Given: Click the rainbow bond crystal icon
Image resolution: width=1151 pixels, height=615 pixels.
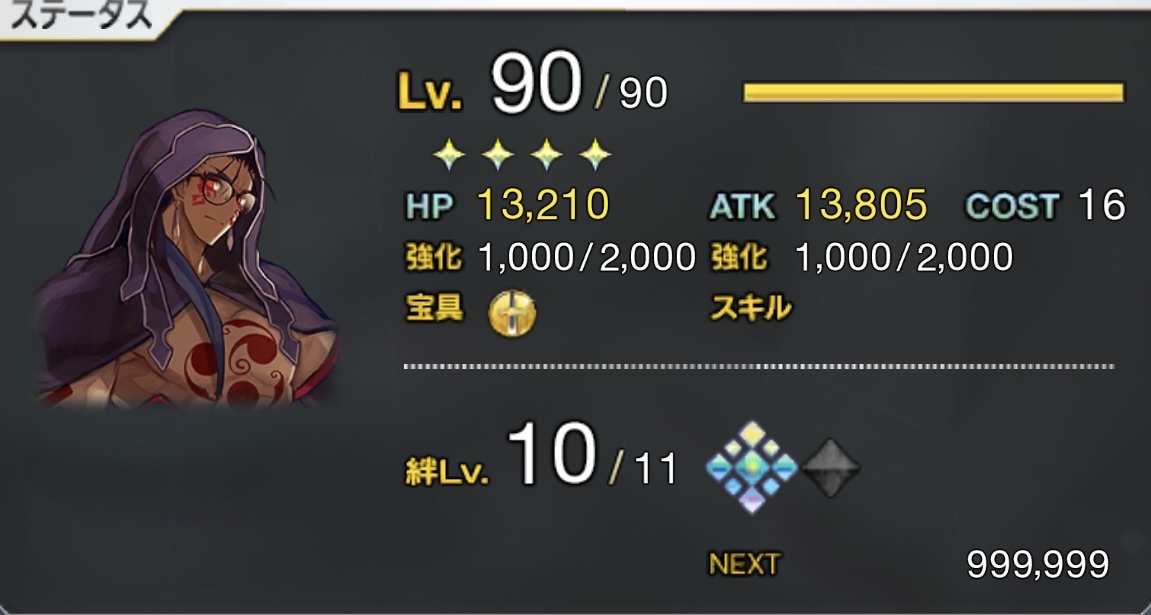Looking at the screenshot, I should (752, 467).
